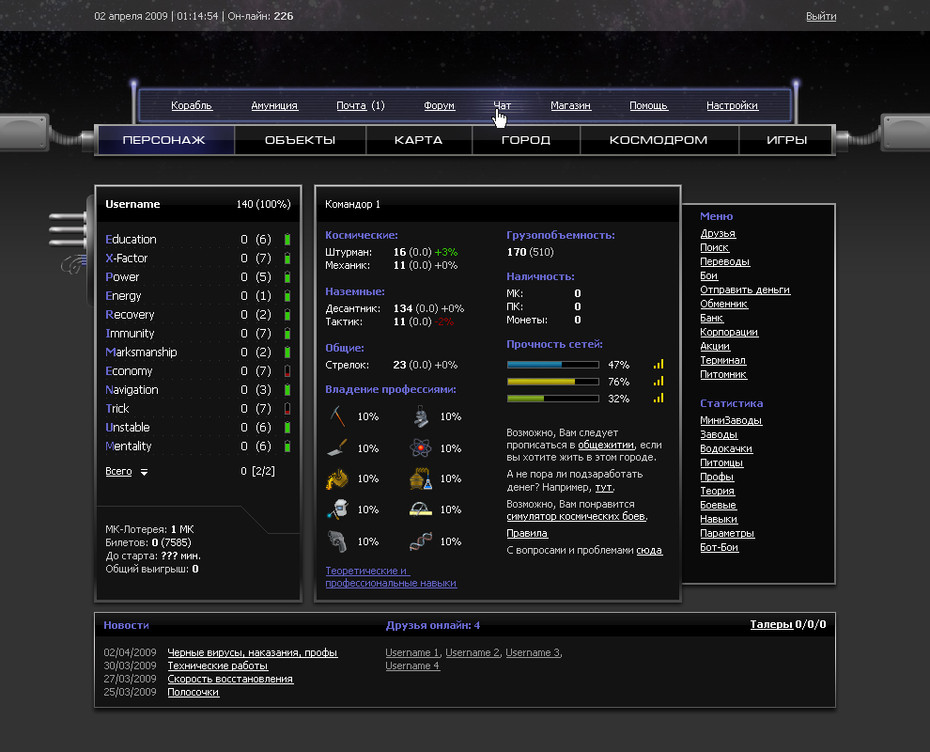Click the red battery icon next to Economy
This screenshot has height=752, width=930.
(287, 371)
